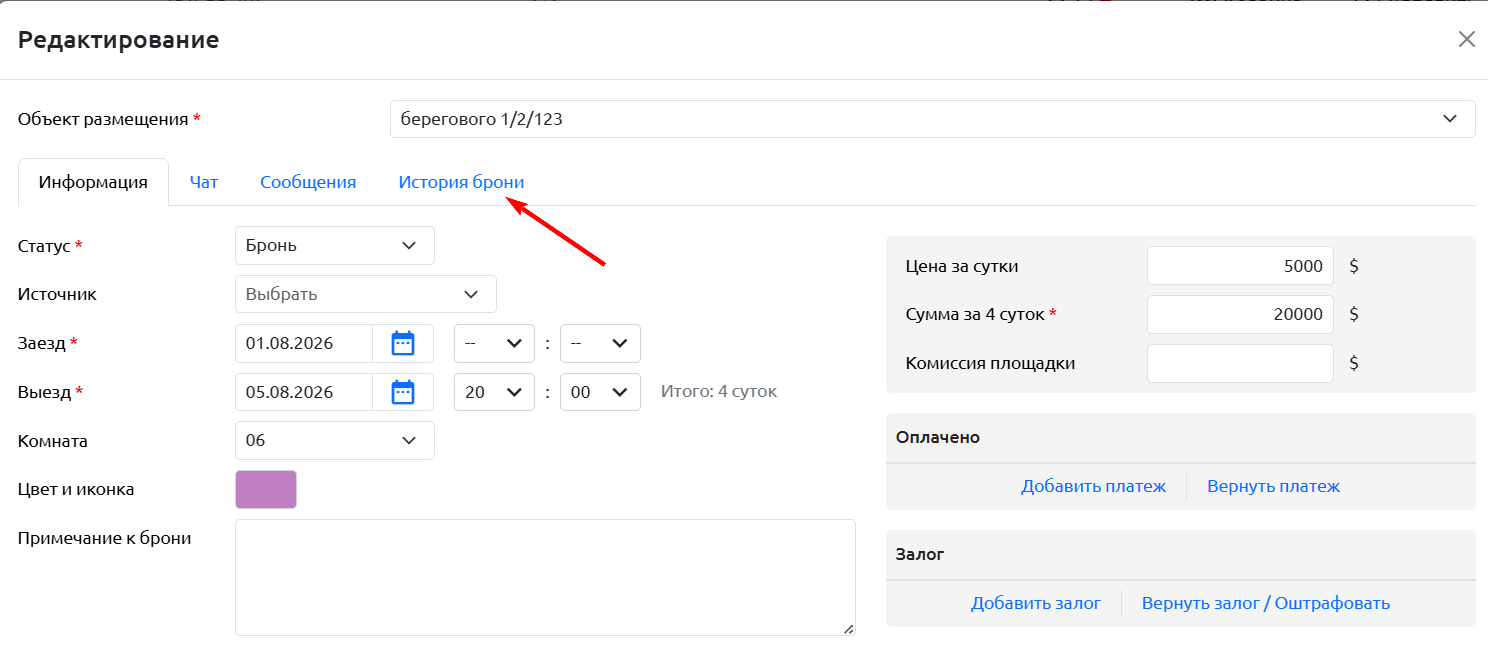
Task: Open the check-out date calendar picker
Action: (x=403, y=392)
